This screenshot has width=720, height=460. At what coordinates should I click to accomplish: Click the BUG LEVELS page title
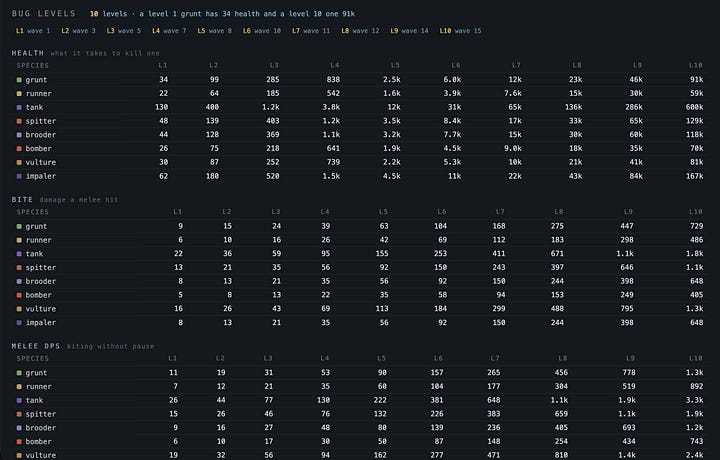44,14
